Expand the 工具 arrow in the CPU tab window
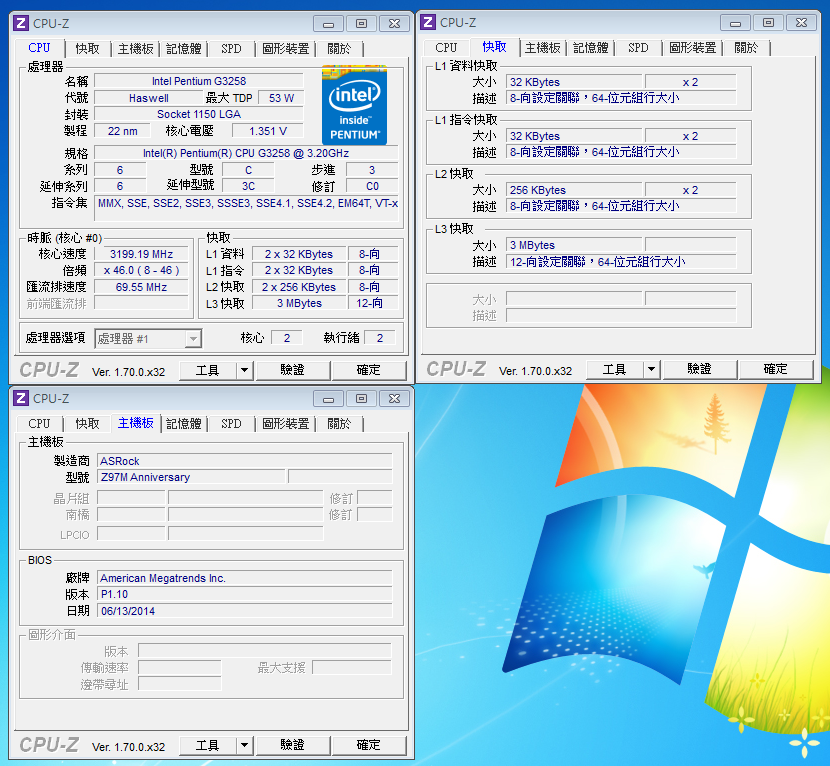The width and height of the screenshot is (830, 766). point(245,370)
